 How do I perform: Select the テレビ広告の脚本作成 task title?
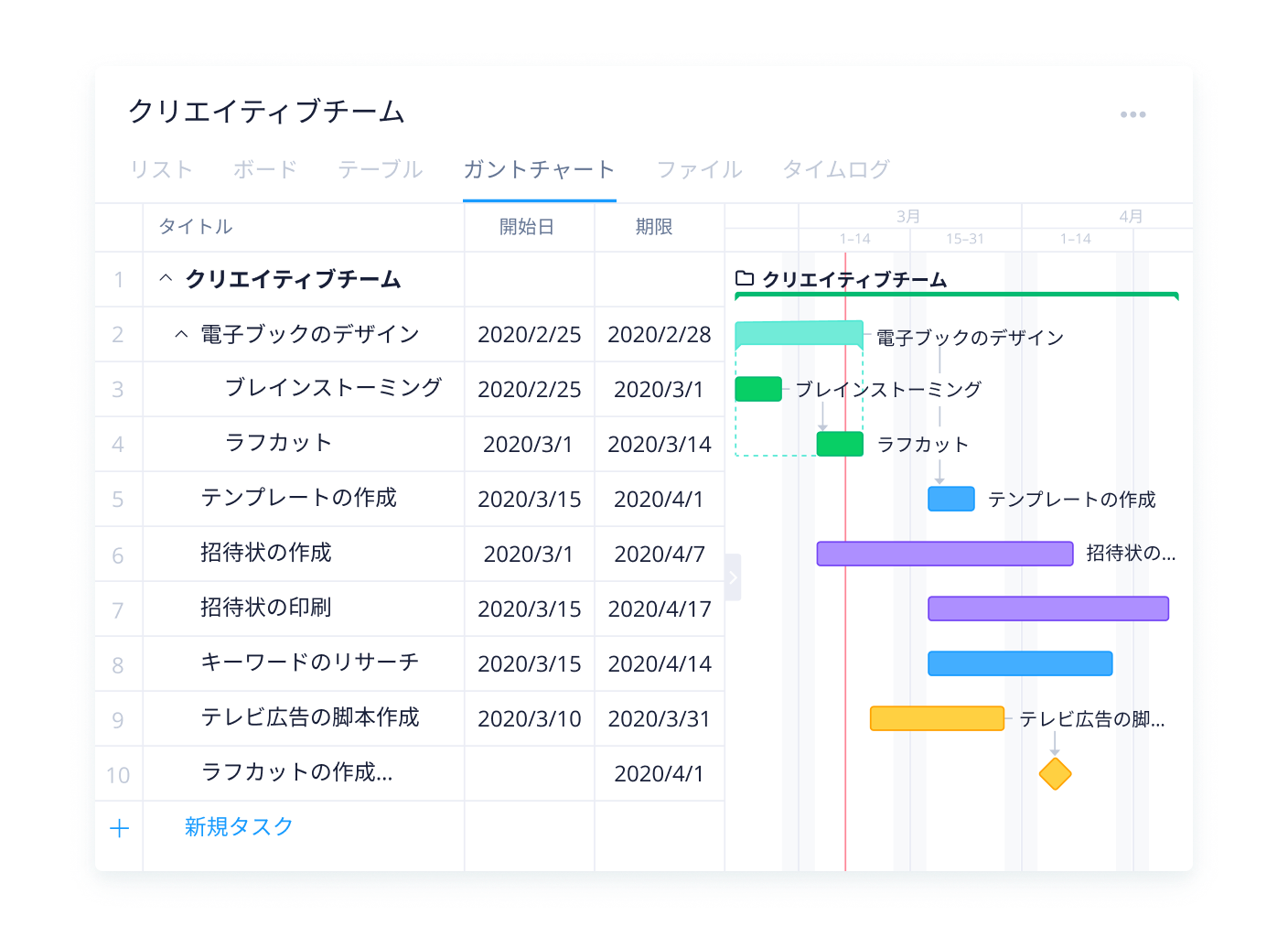tap(309, 716)
